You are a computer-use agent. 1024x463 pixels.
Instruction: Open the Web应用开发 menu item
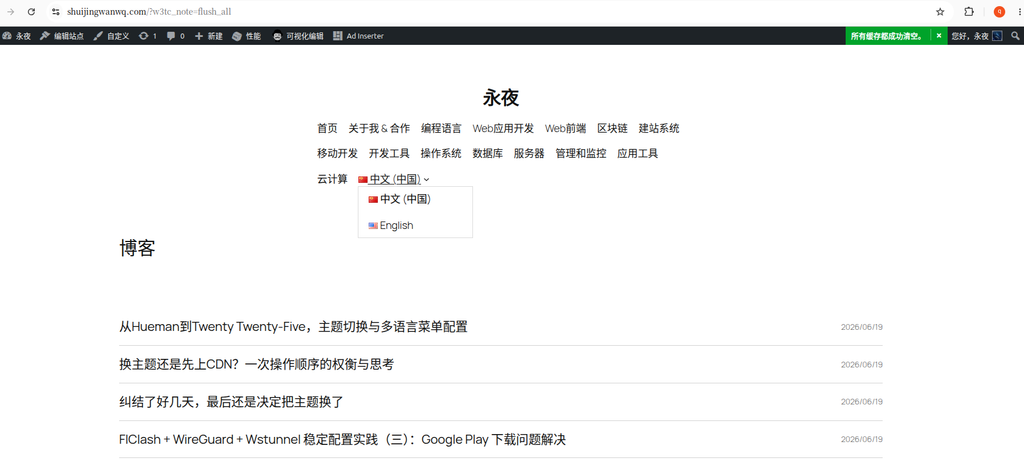(503, 128)
